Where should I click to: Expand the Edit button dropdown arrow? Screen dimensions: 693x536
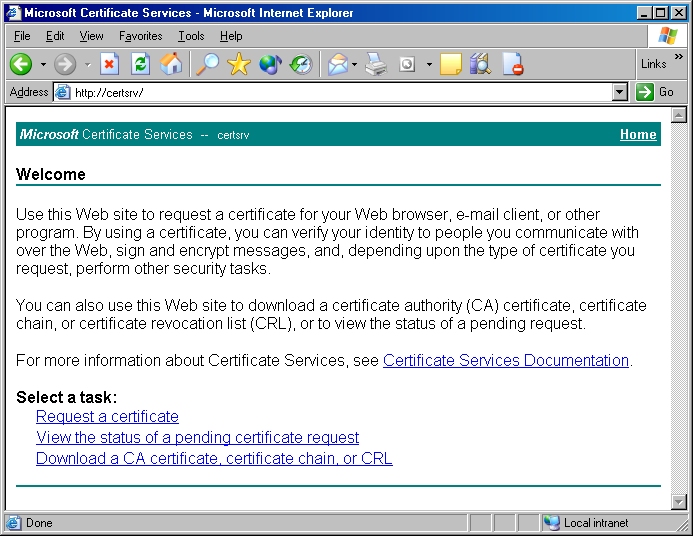tap(429, 65)
